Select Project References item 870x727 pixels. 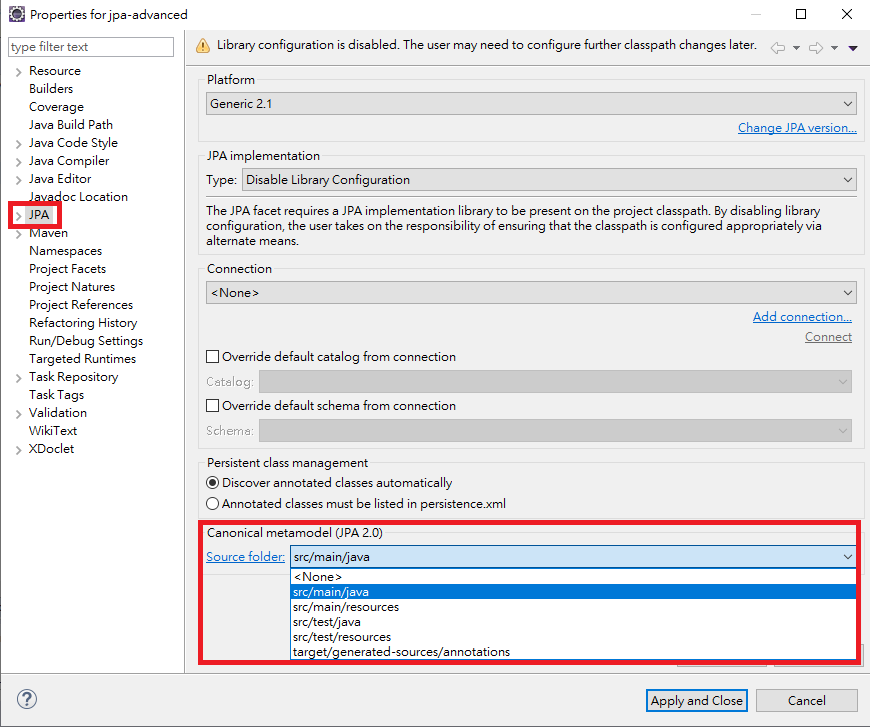click(81, 305)
